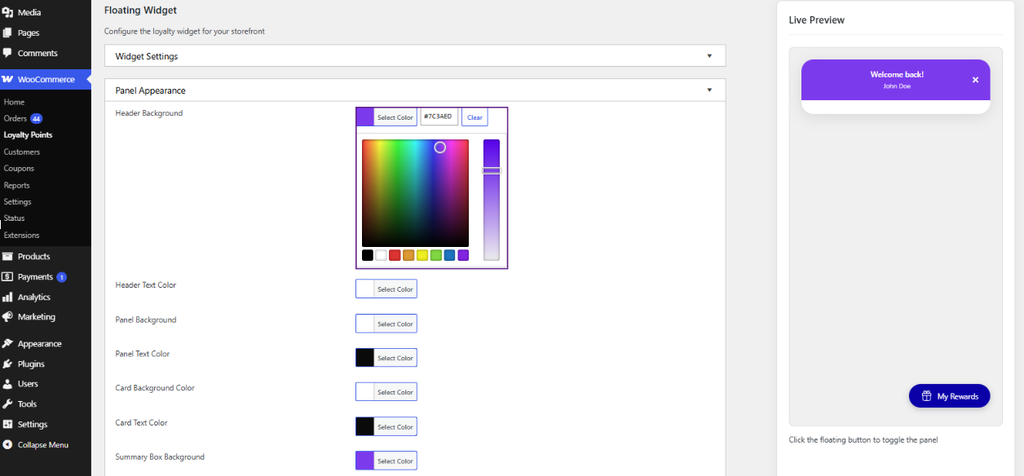1024x476 pixels.
Task: Go to Reports submenu item
Action: click(x=17, y=185)
